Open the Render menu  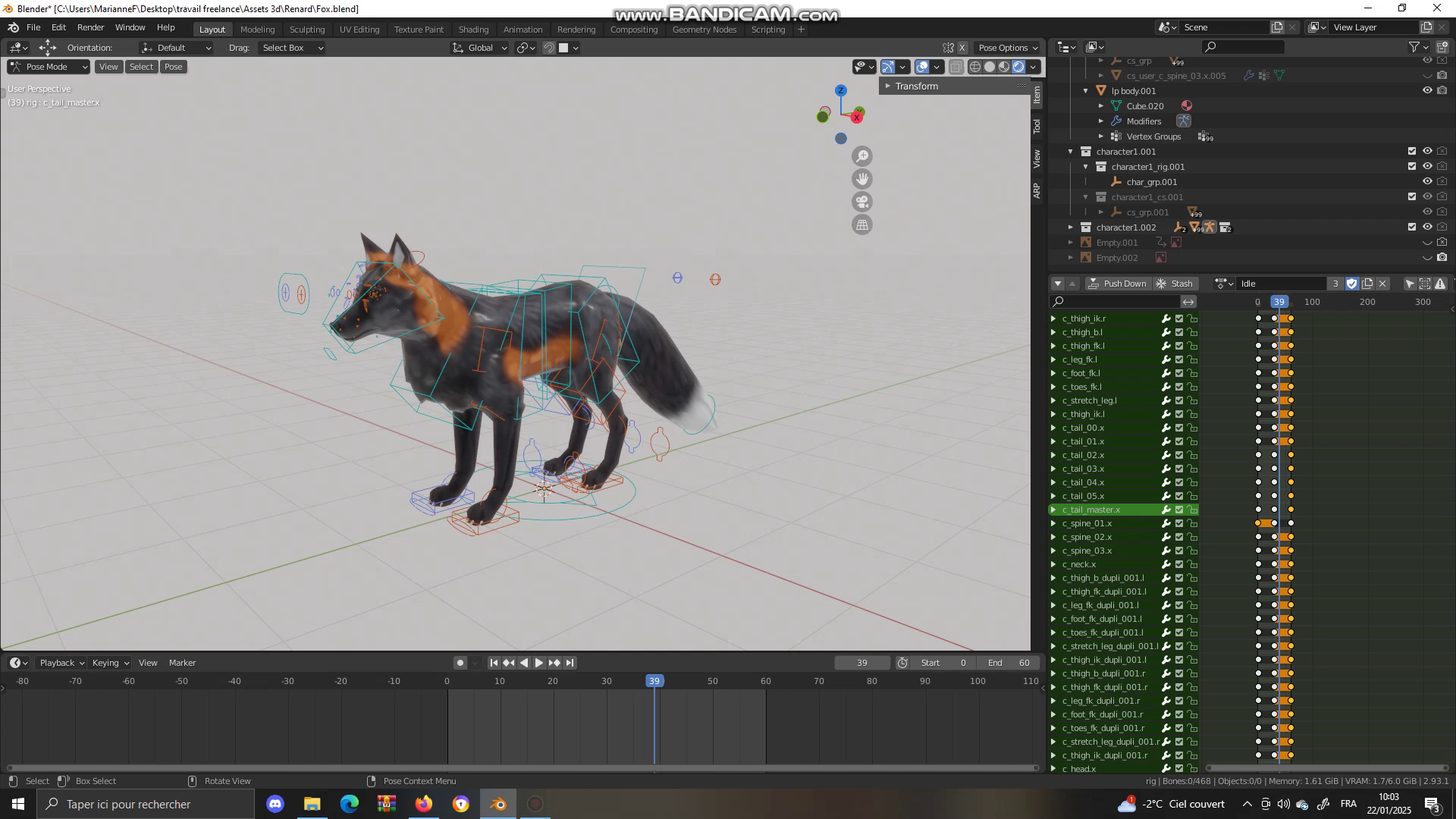(90, 27)
